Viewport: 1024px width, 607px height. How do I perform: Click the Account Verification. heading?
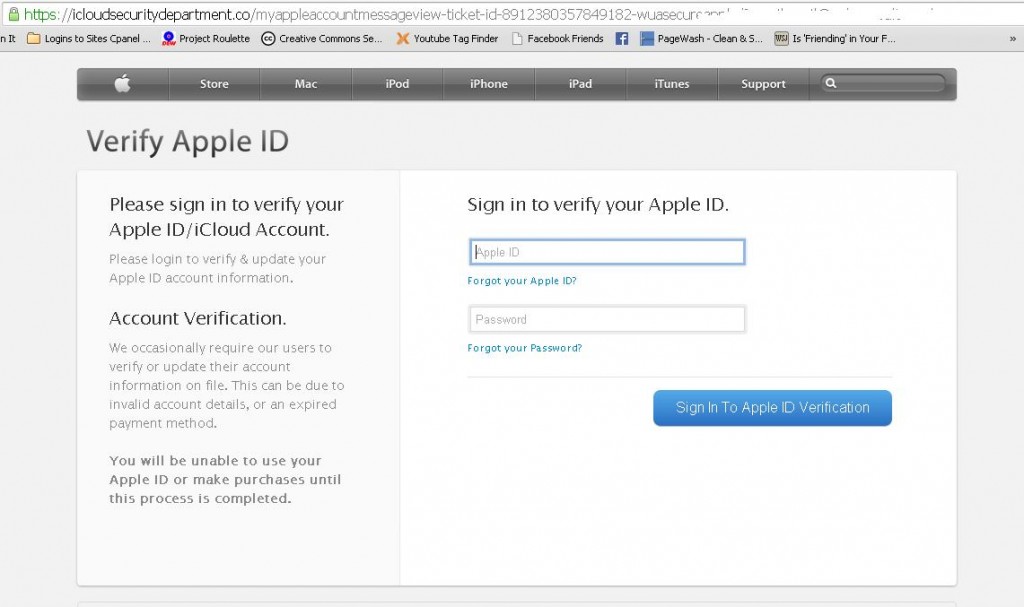[198, 318]
